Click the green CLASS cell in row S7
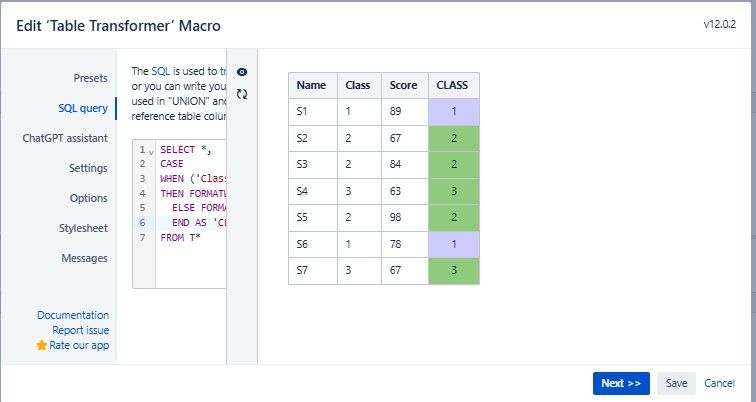 [454, 270]
